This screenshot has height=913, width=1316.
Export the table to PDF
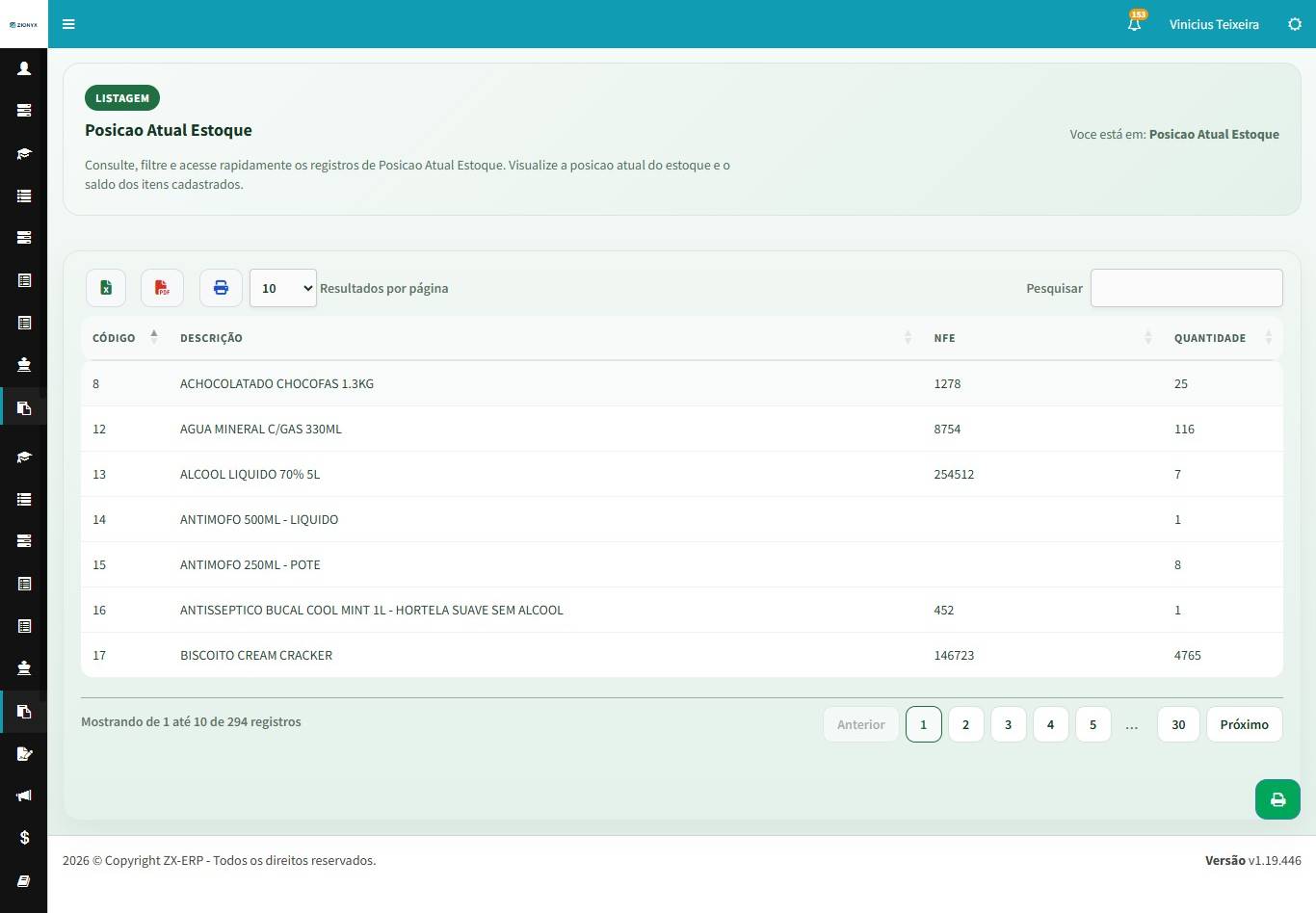click(x=162, y=288)
